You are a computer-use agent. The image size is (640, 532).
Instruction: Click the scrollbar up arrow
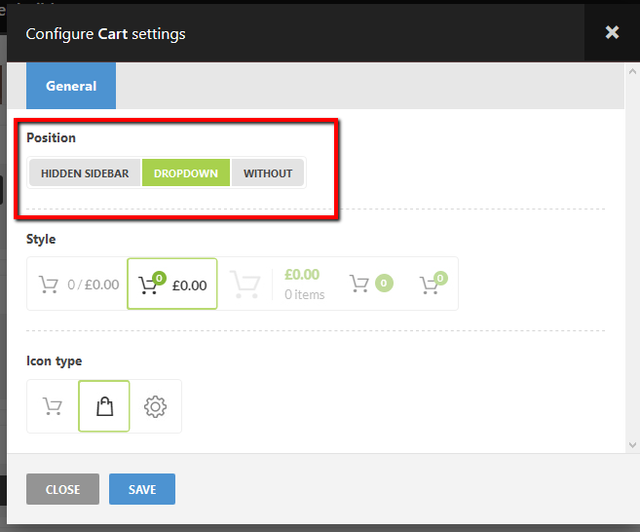(632, 71)
